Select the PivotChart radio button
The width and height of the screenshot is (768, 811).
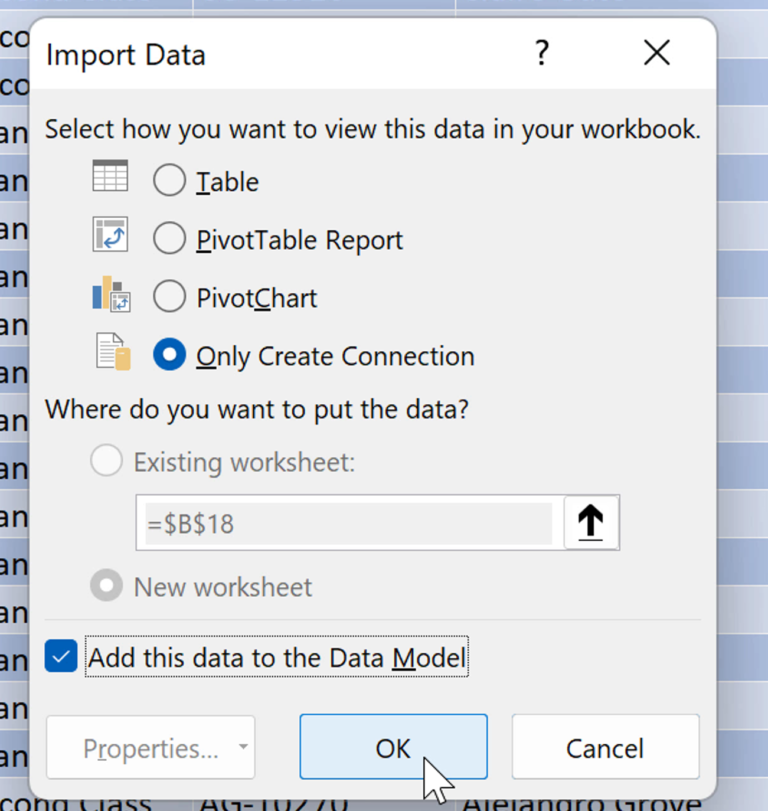click(170, 297)
